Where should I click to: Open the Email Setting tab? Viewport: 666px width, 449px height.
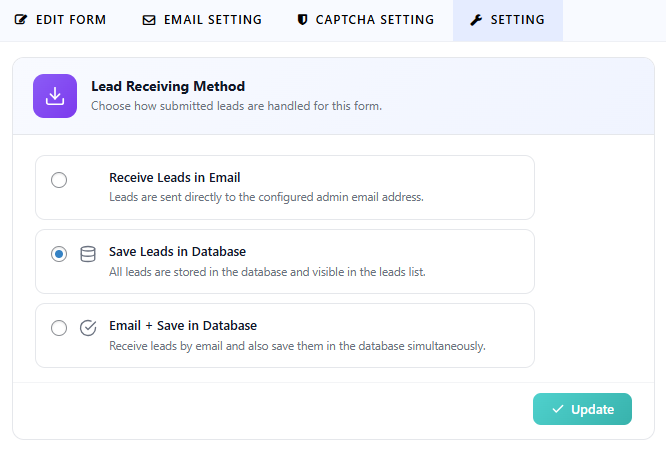(212, 20)
